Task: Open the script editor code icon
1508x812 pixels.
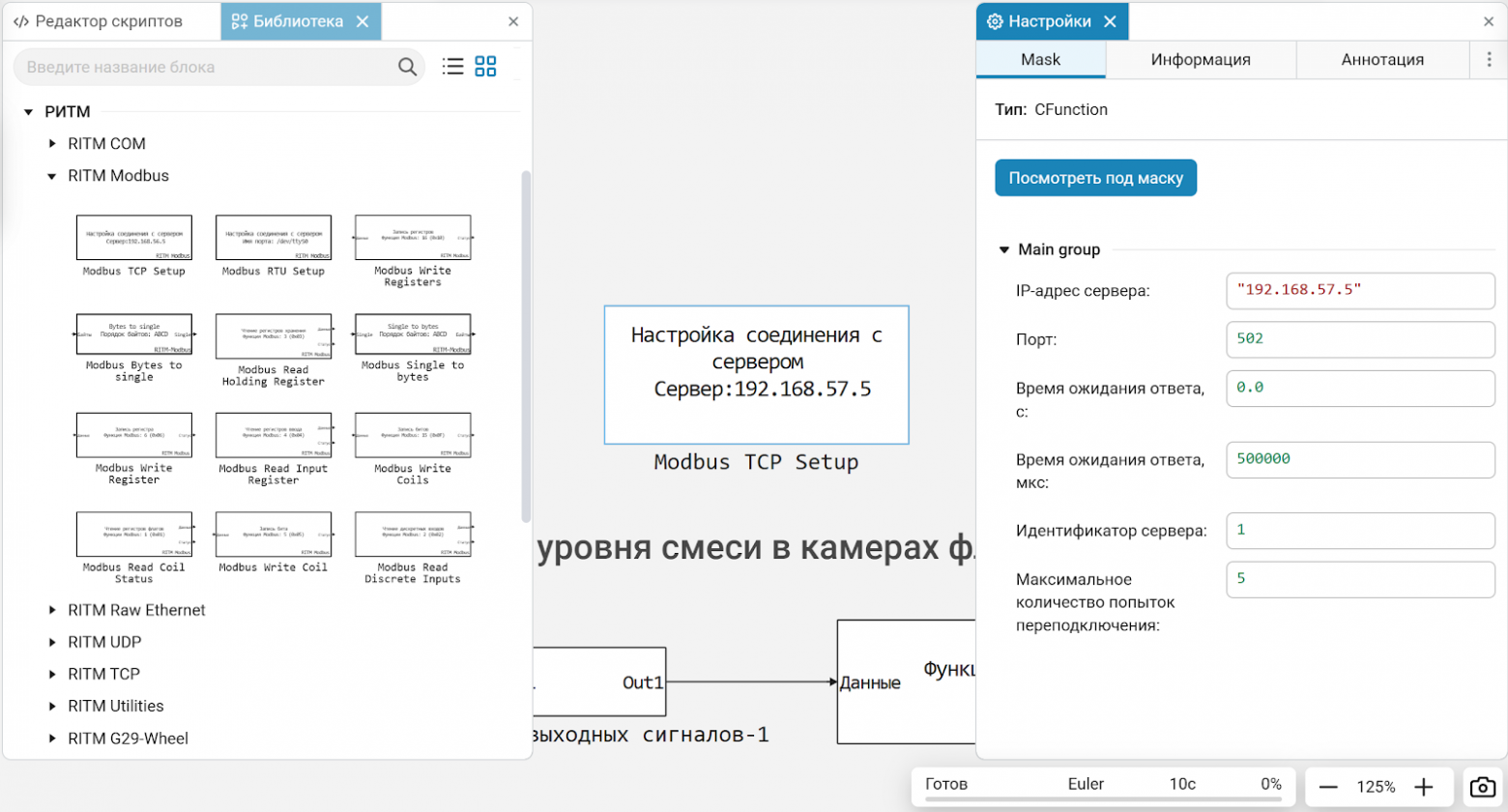Action: (x=23, y=20)
